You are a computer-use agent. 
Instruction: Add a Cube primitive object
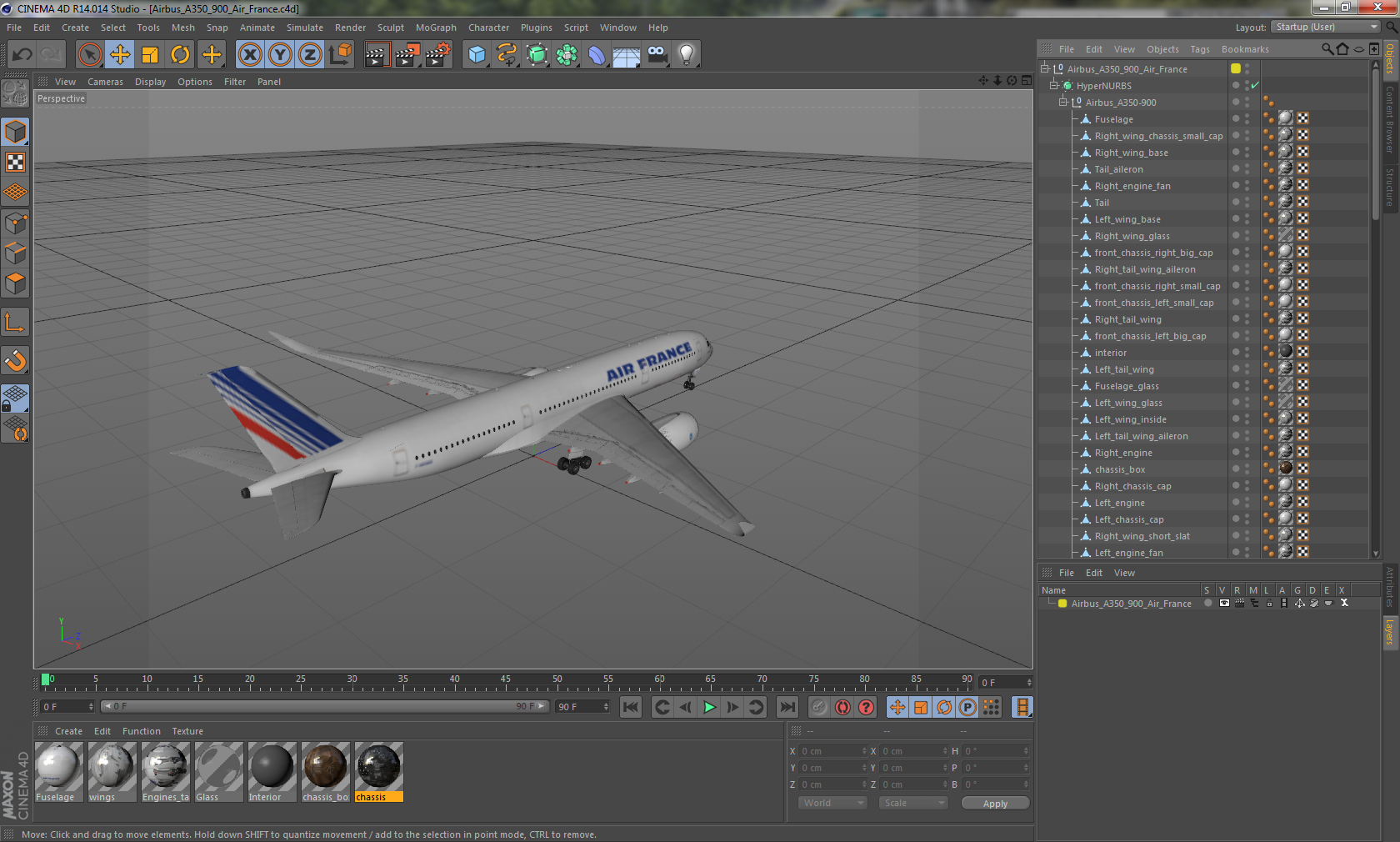pos(477,55)
